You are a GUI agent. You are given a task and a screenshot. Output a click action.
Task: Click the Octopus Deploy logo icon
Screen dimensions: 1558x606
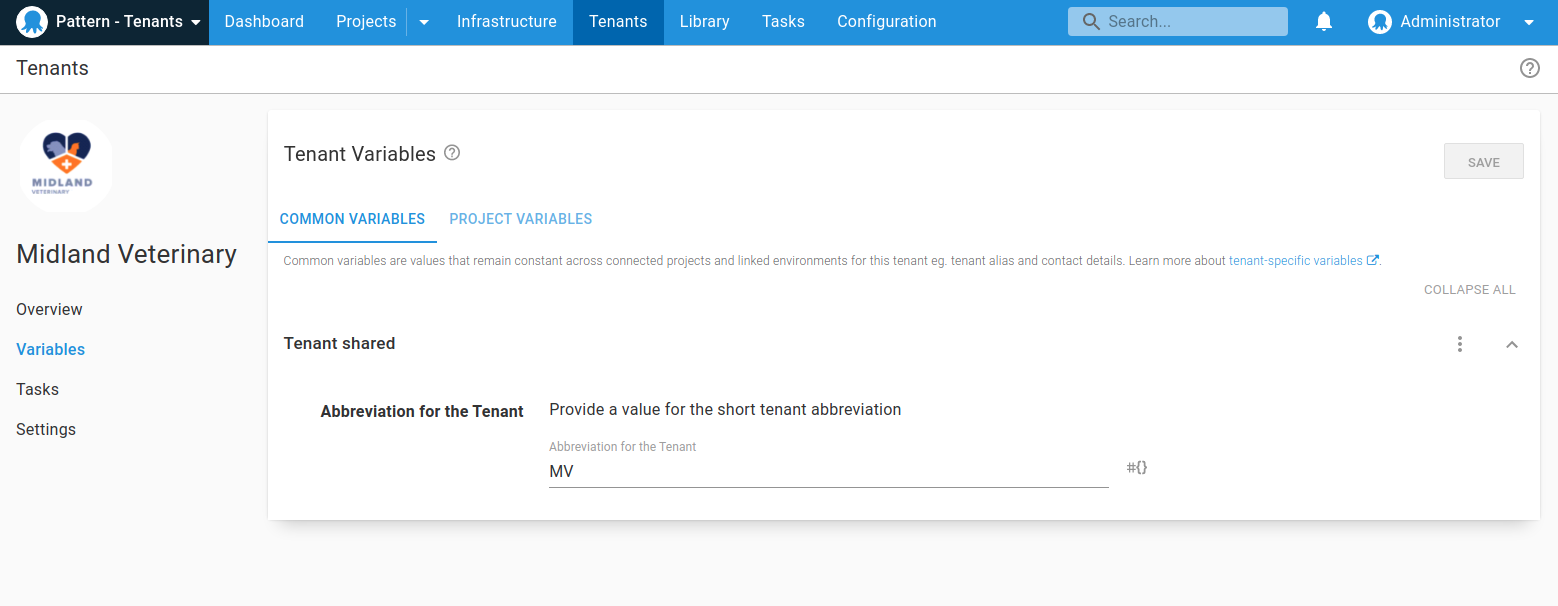[32, 22]
